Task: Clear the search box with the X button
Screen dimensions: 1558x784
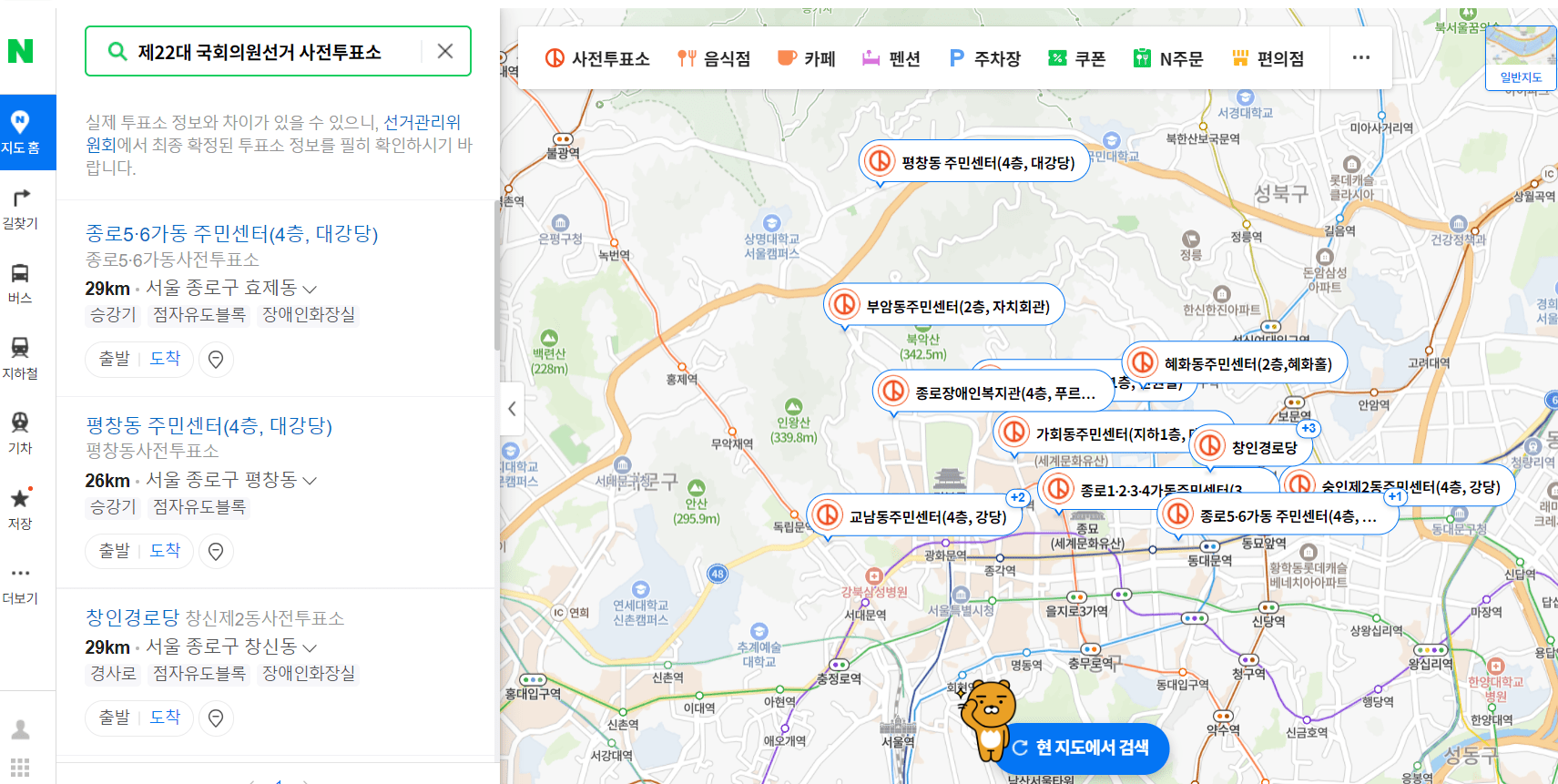Action: coord(445,51)
